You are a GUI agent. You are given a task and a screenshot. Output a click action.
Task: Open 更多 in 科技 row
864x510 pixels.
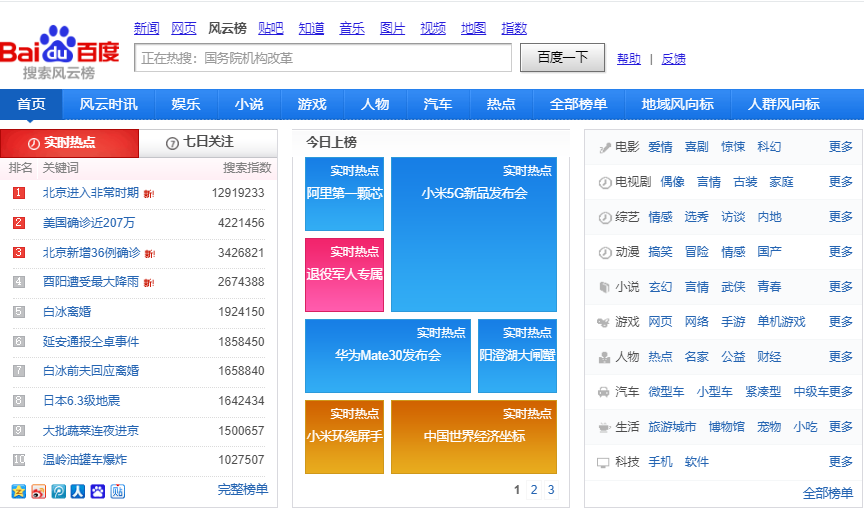pos(841,462)
